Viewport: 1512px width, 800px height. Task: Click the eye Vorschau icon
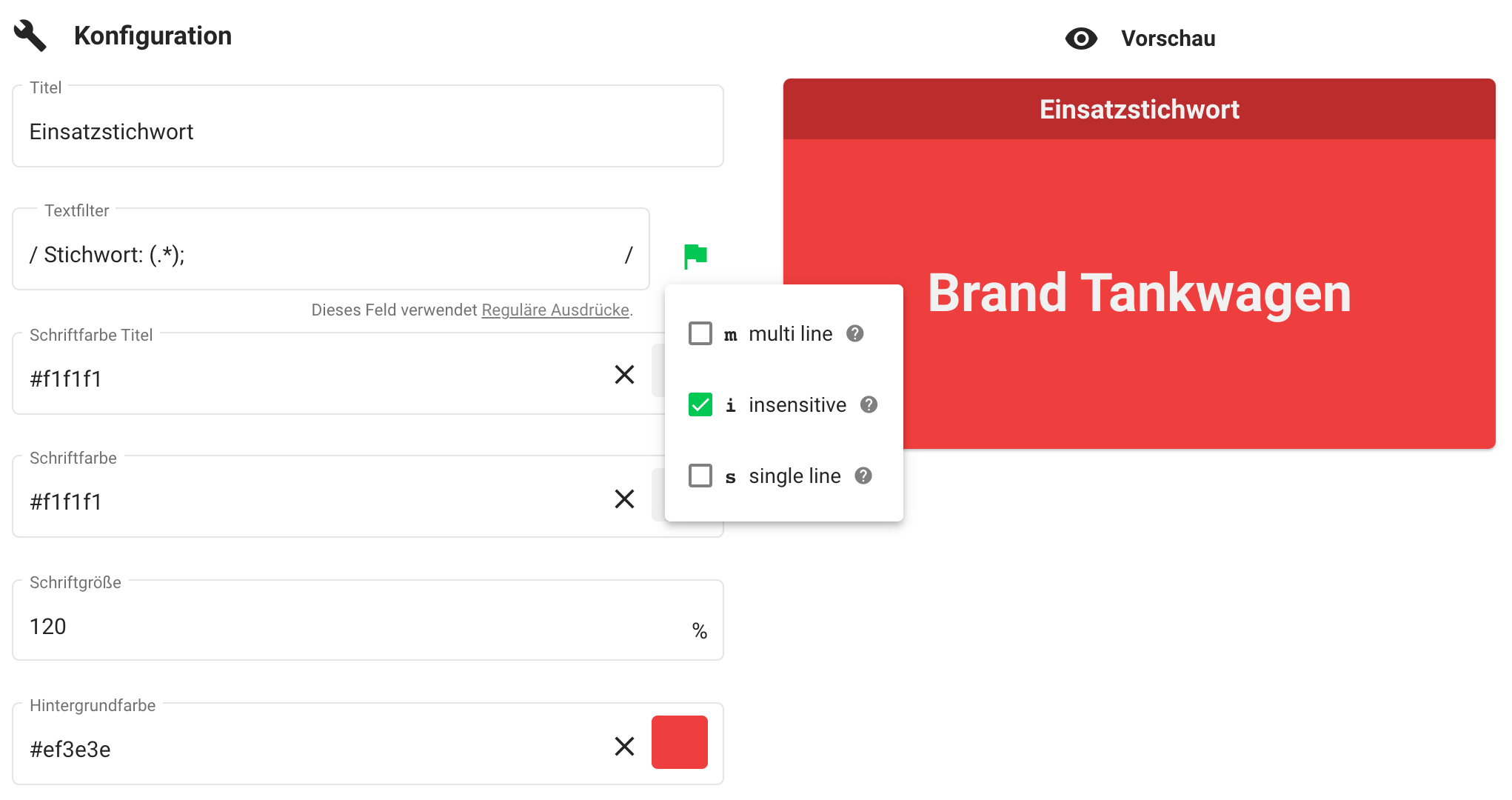[1080, 39]
